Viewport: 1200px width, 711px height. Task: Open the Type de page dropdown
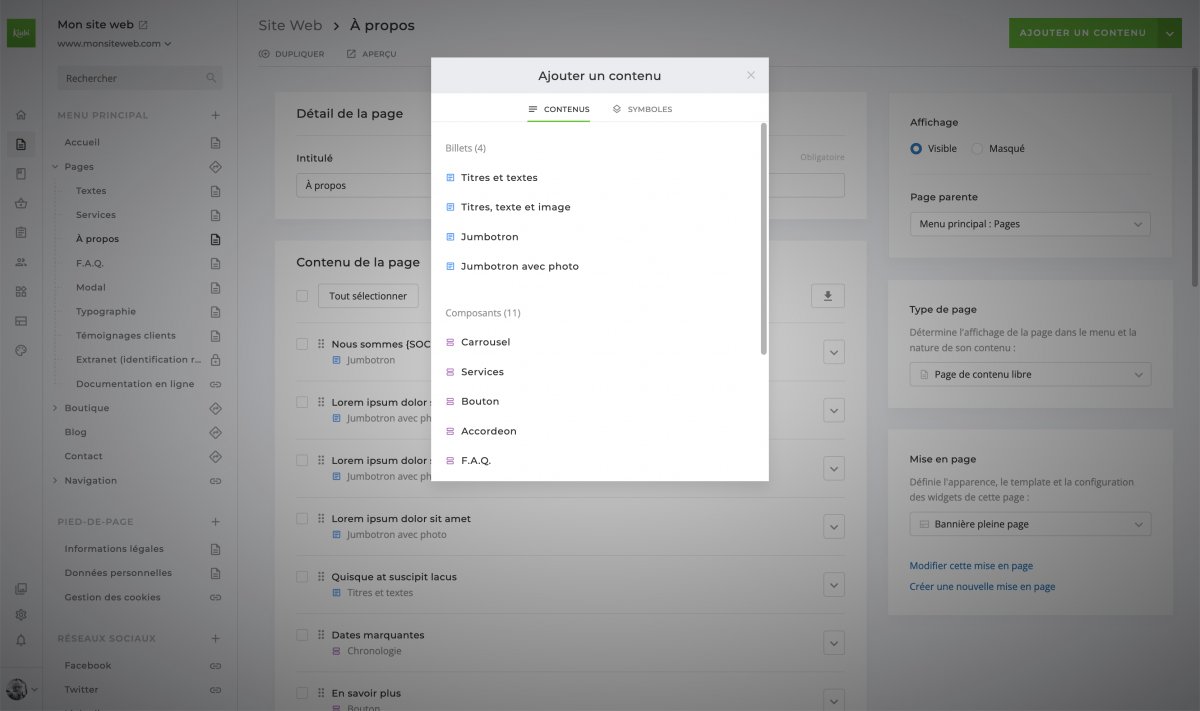1030,375
